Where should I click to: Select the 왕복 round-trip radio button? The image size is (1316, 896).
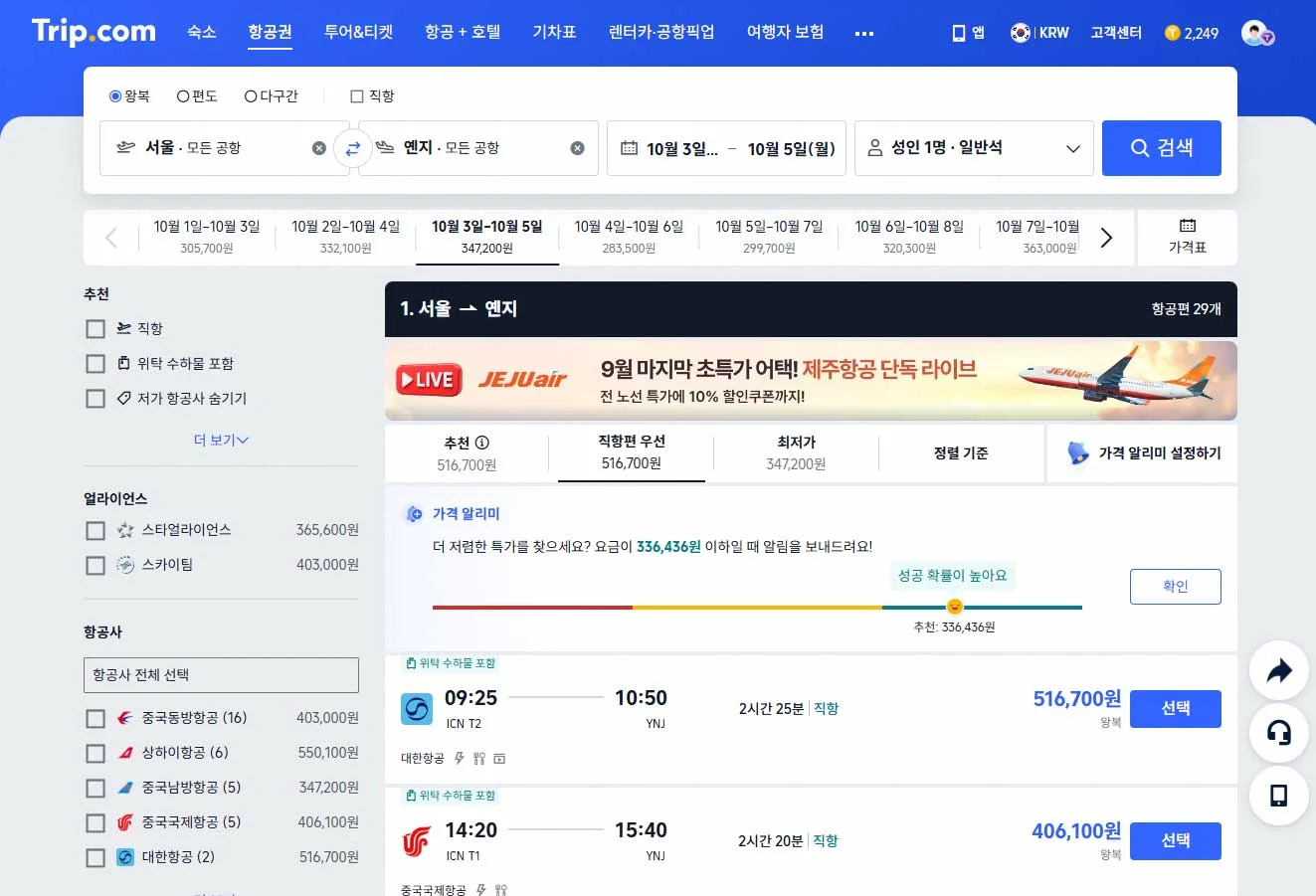pyautogui.click(x=115, y=96)
